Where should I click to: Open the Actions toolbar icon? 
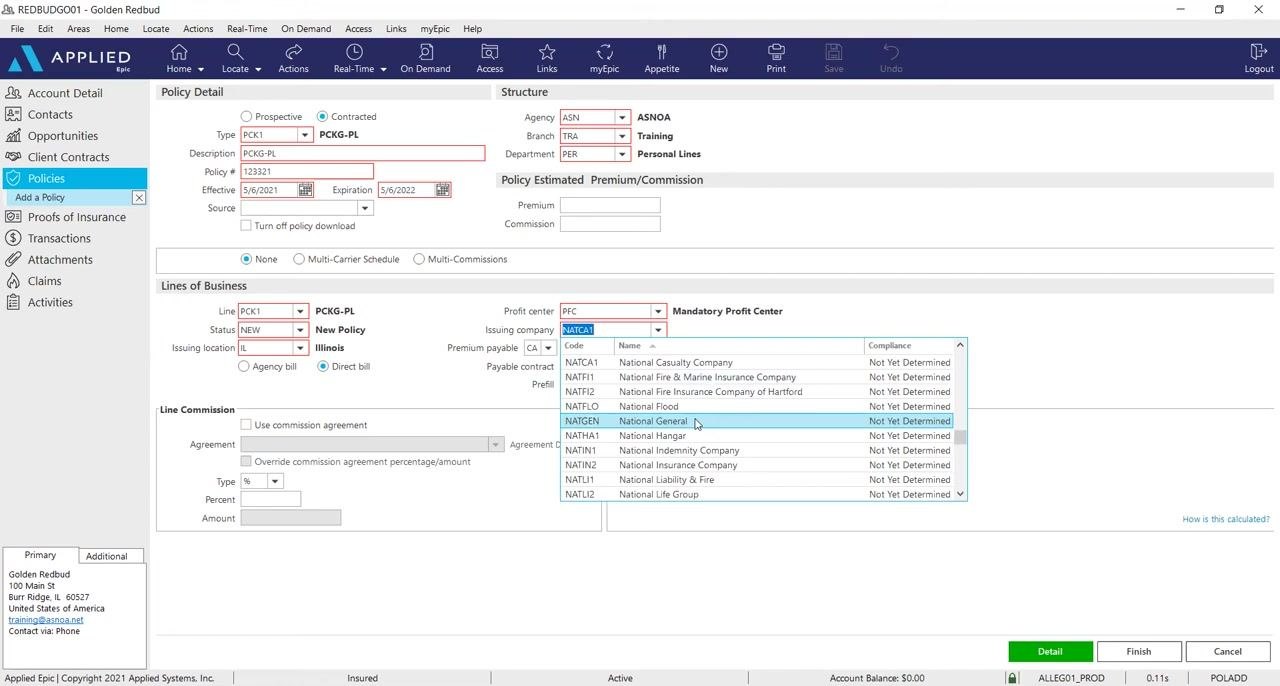pyautogui.click(x=293, y=58)
